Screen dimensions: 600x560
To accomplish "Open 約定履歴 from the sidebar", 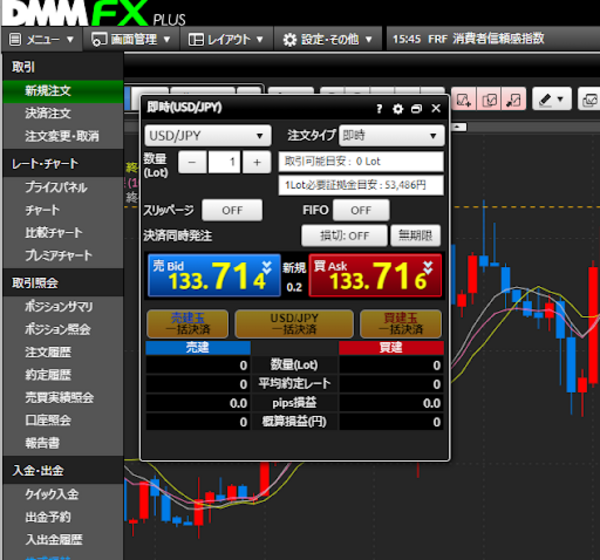I will [x=63, y=375].
